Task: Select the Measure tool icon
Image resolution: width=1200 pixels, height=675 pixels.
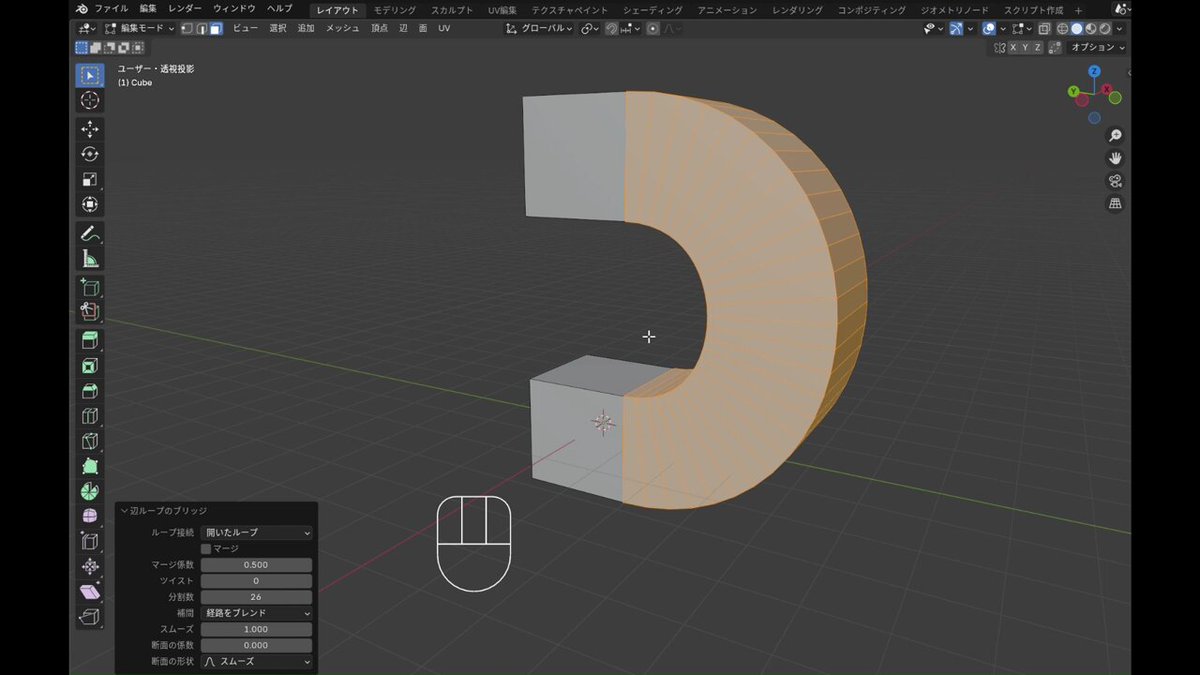Action: click(x=90, y=259)
